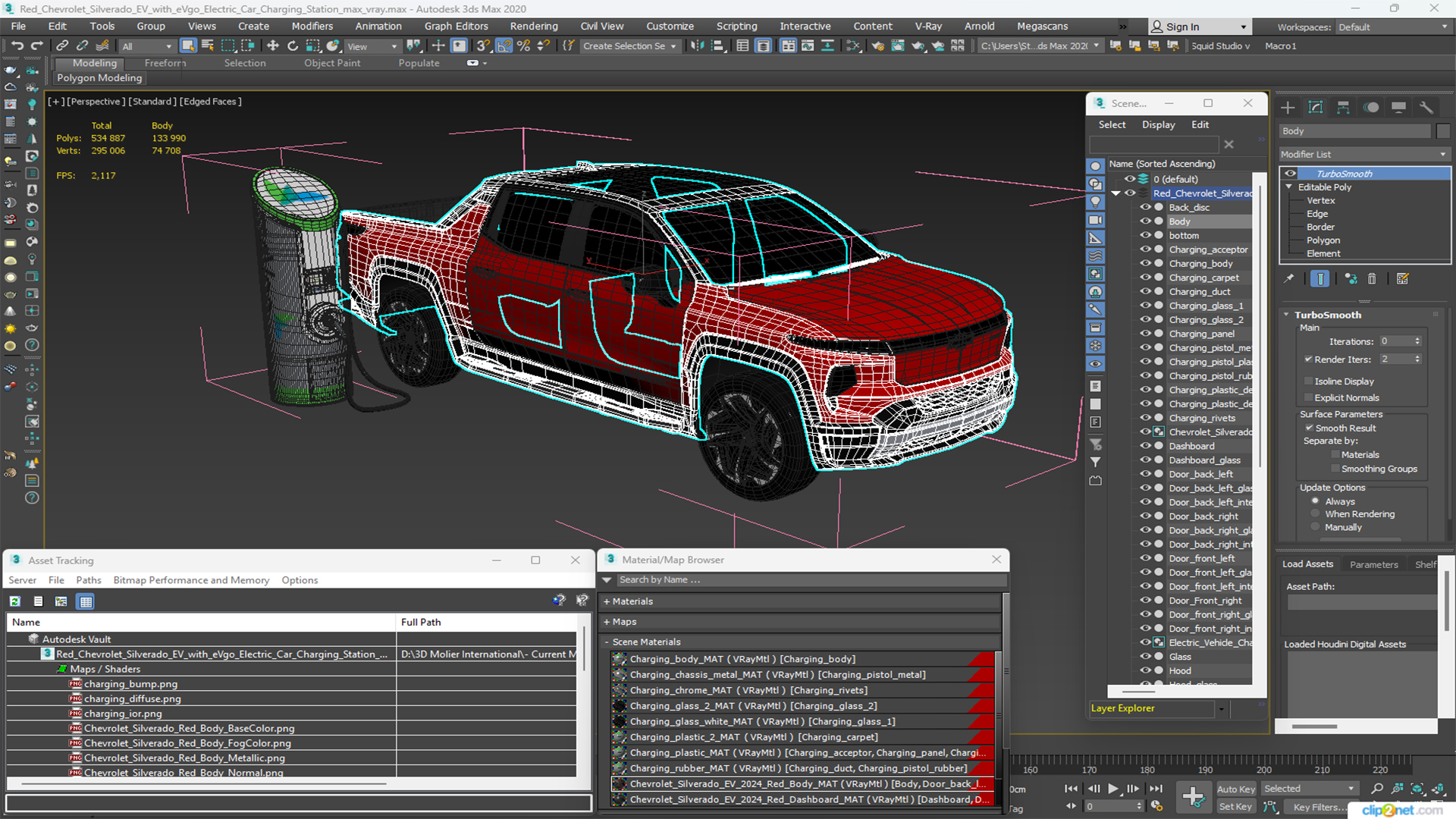
Task: Toggle the Angle Snap icon
Action: tap(504, 46)
